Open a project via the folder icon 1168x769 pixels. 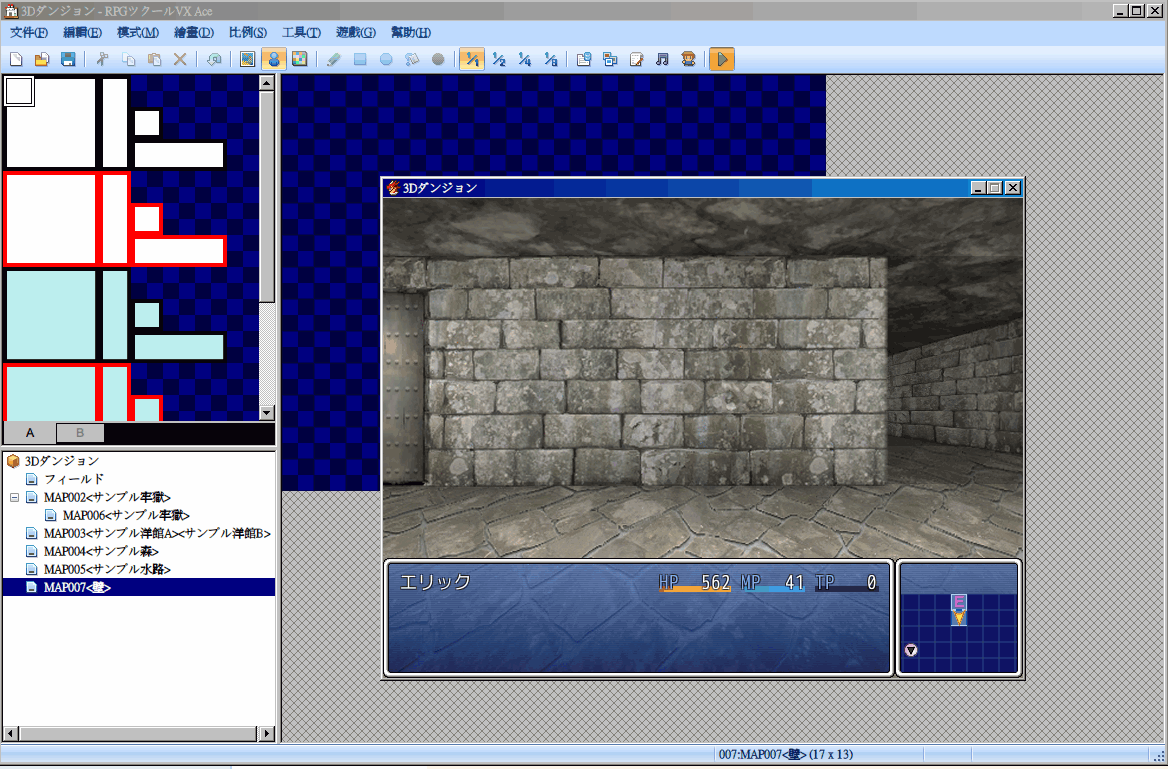tap(42, 60)
